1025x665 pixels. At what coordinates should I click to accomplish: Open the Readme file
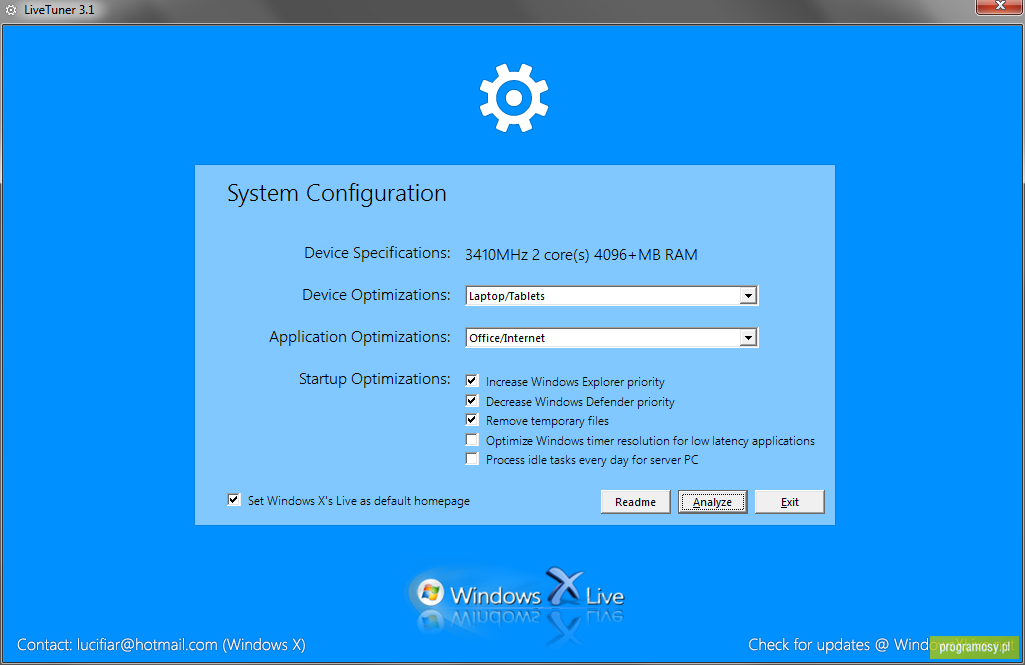point(635,502)
